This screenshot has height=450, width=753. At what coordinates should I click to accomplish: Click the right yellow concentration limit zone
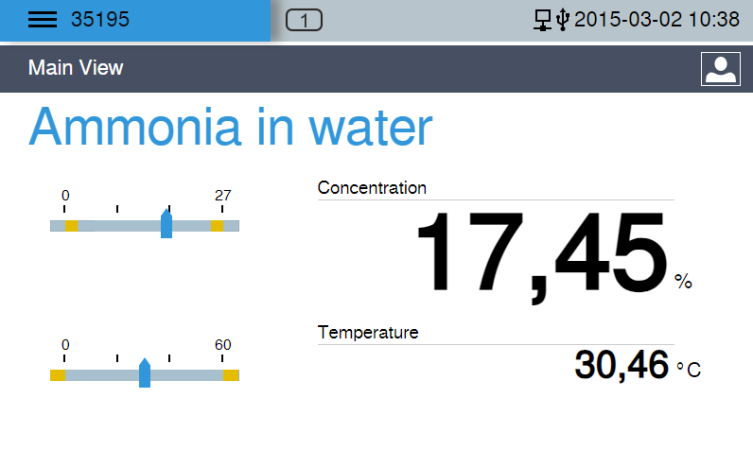pyautogui.click(x=217, y=226)
